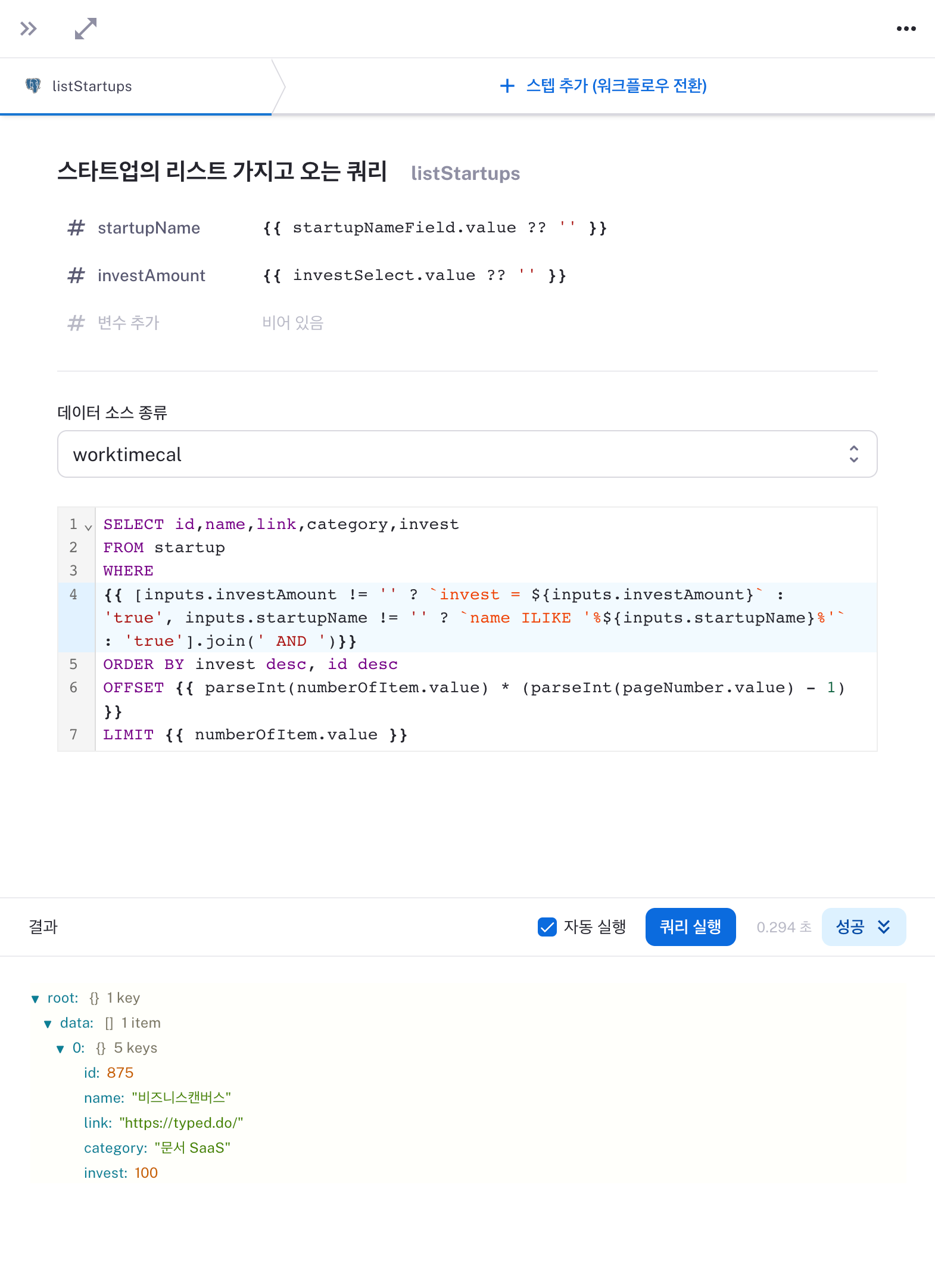This screenshot has width=935, height=1288.
Task: Click WHERE keyword line in editor
Action: click(129, 571)
